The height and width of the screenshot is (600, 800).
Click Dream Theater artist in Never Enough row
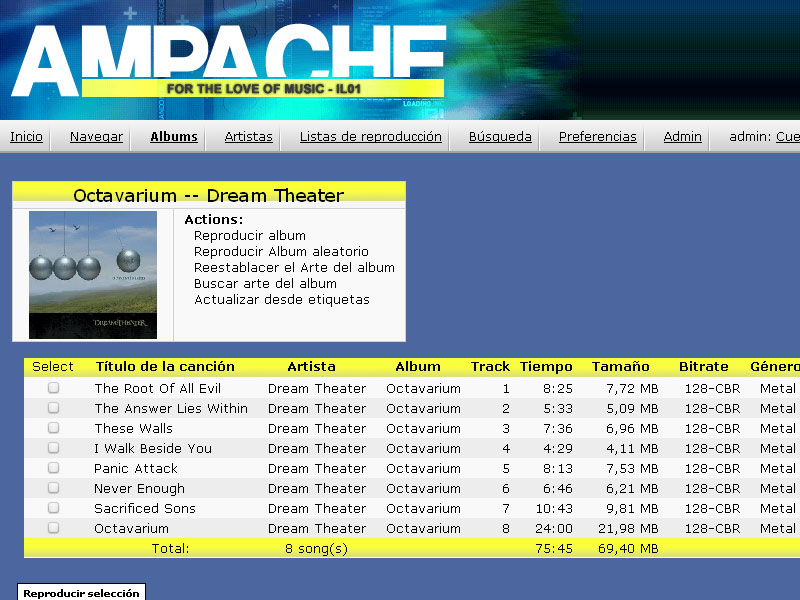pos(317,488)
